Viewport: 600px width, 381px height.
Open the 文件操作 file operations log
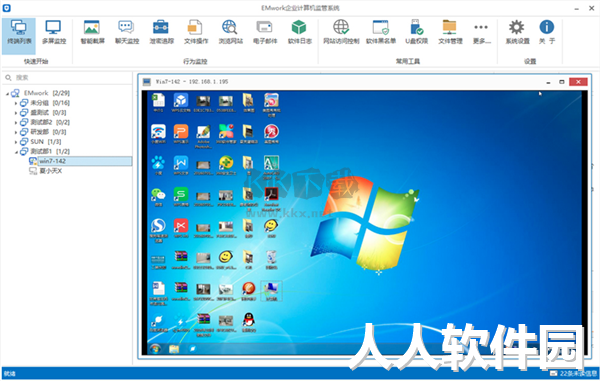[x=196, y=33]
